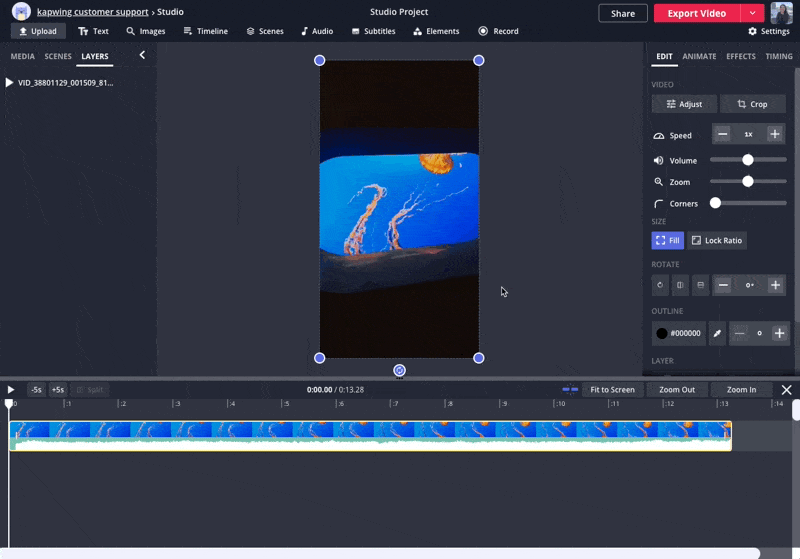
Task: Open the Elements toolbar item
Action: [x=436, y=31]
